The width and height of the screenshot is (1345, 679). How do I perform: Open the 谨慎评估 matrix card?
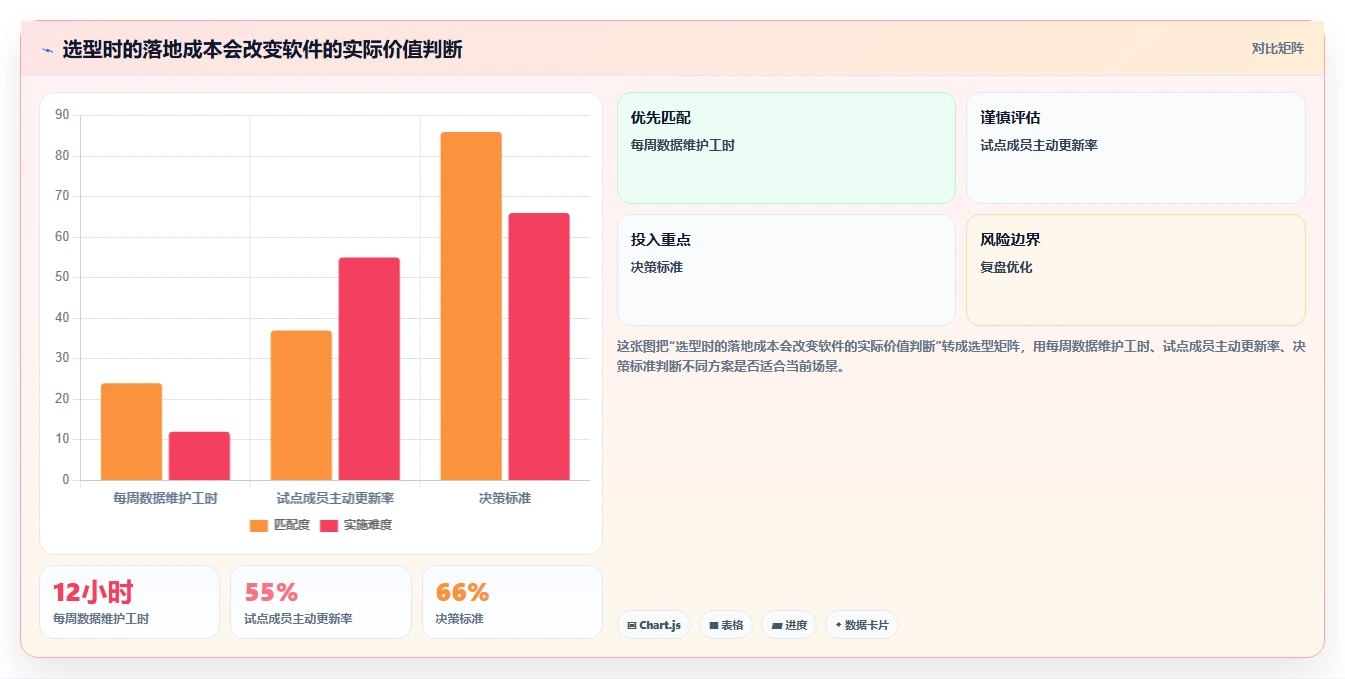point(1136,148)
